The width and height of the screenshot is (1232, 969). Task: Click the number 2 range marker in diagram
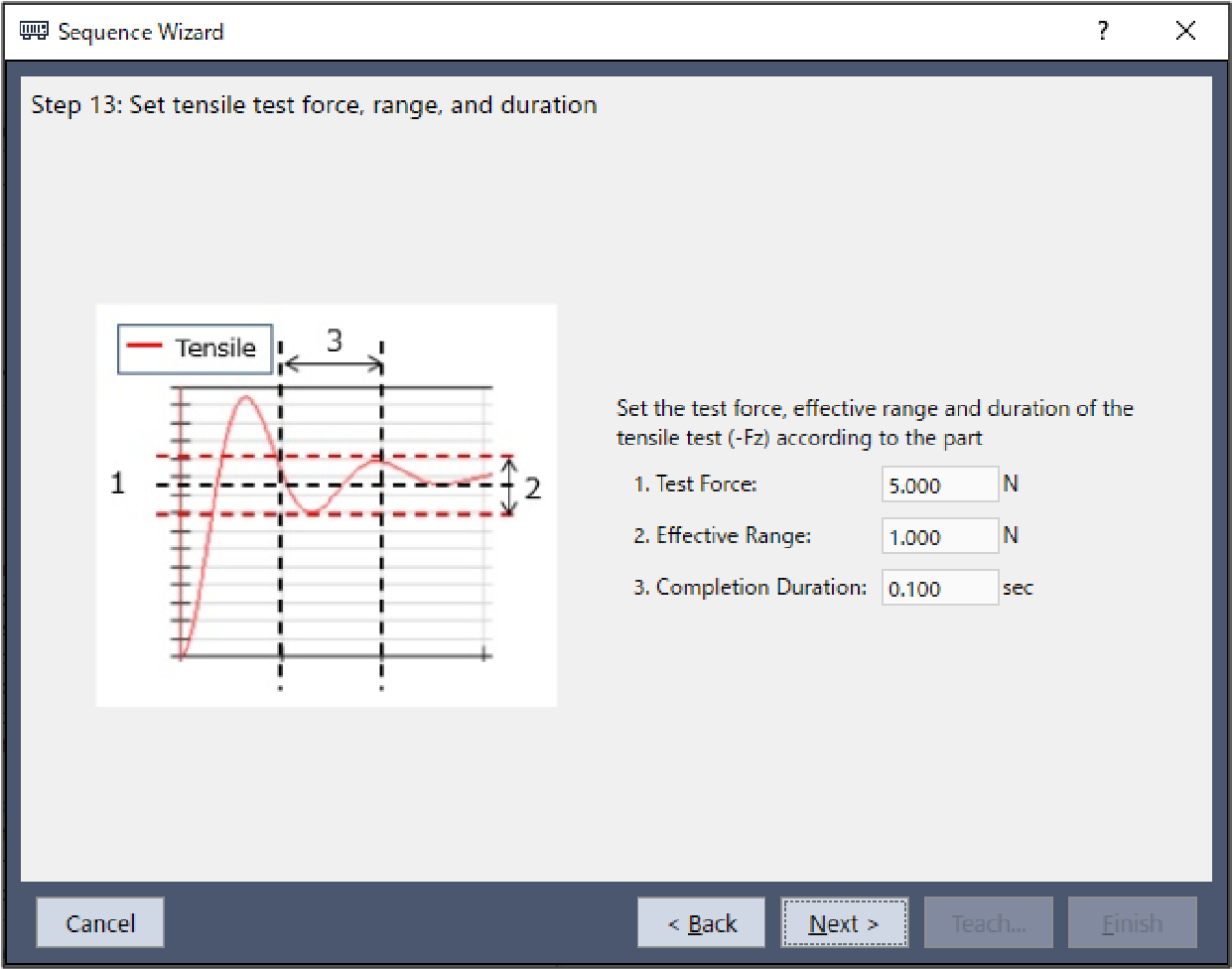533,488
